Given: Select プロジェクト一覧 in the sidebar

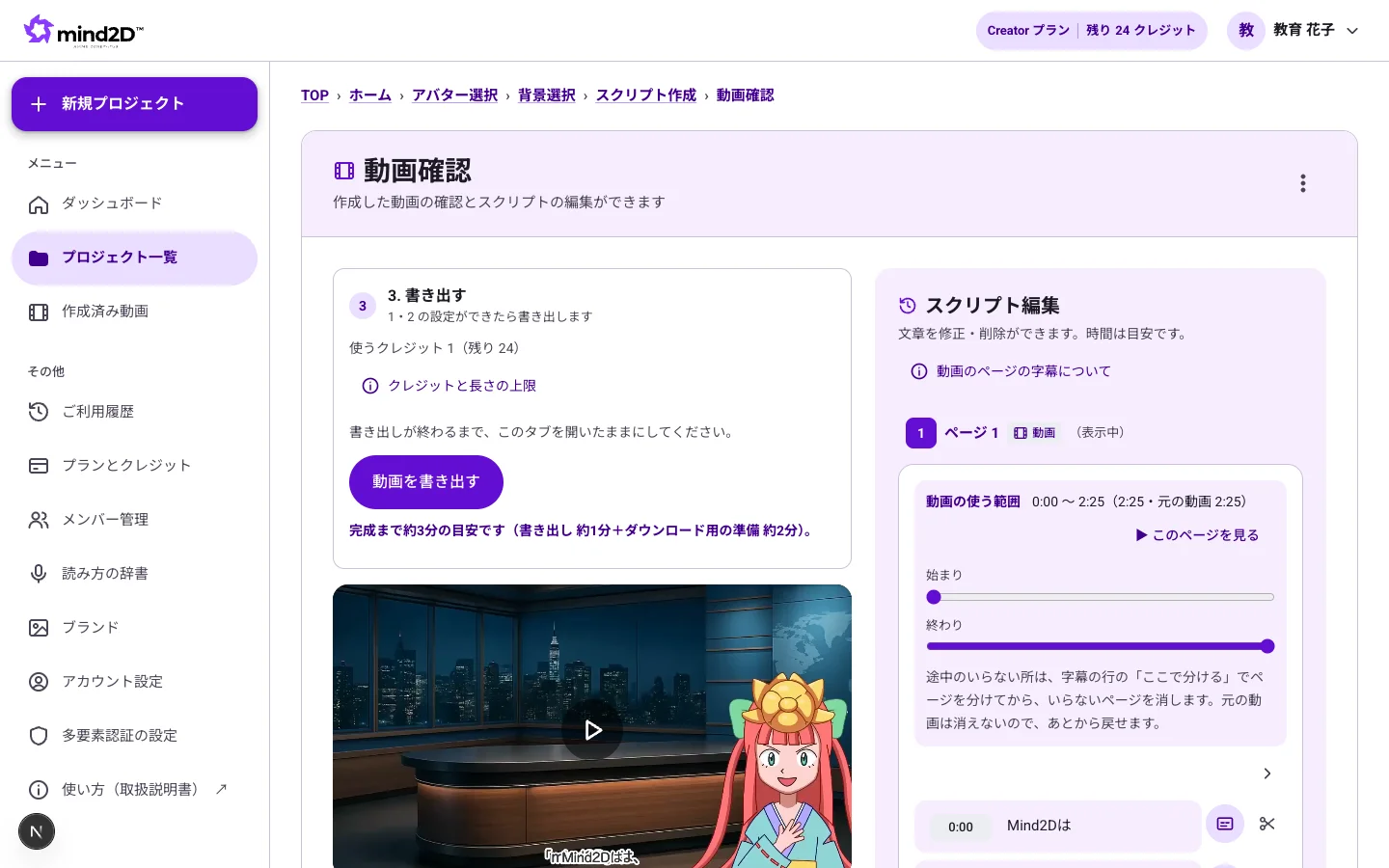Looking at the screenshot, I should (134, 258).
